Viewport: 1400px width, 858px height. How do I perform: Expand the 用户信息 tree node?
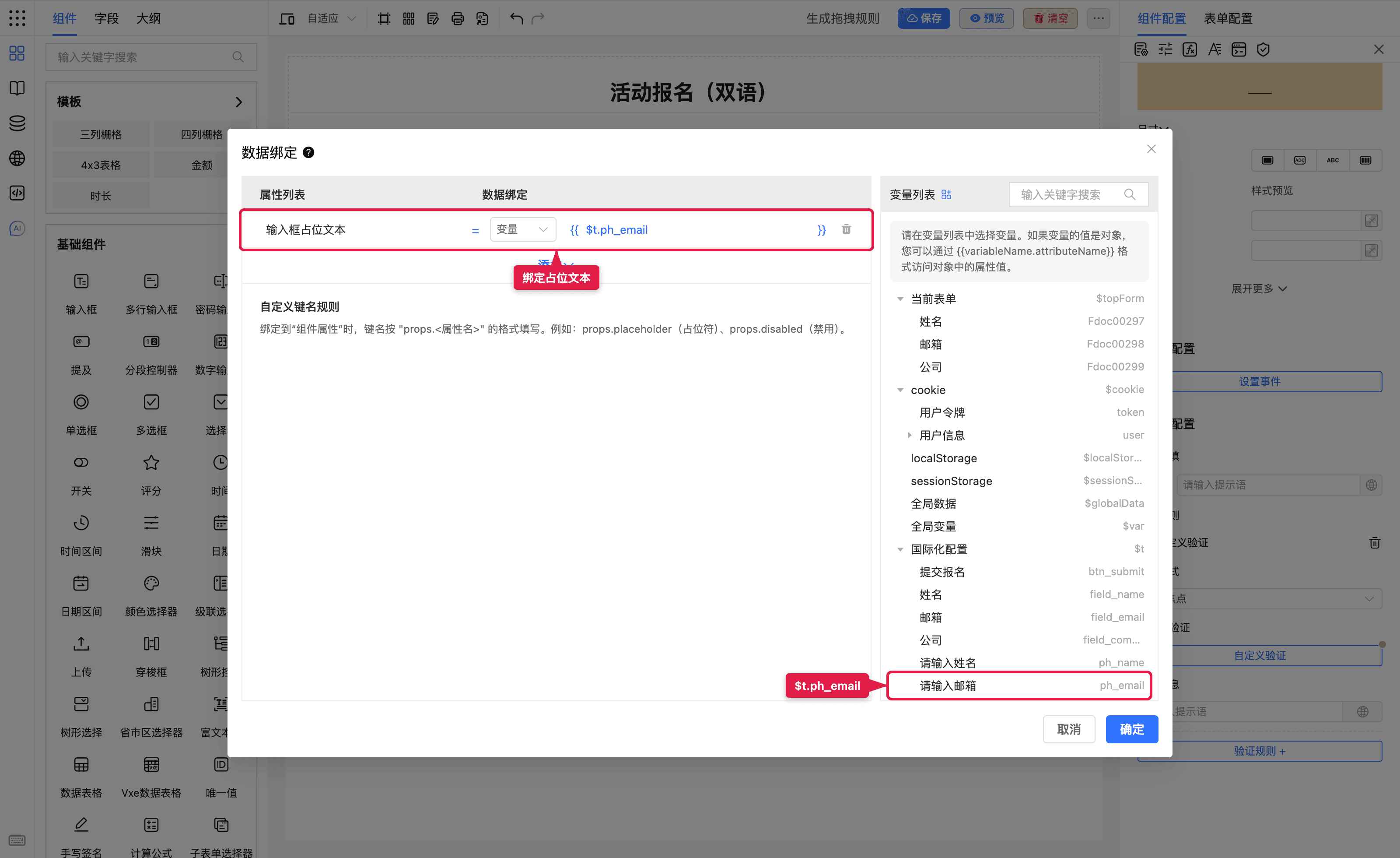909,436
